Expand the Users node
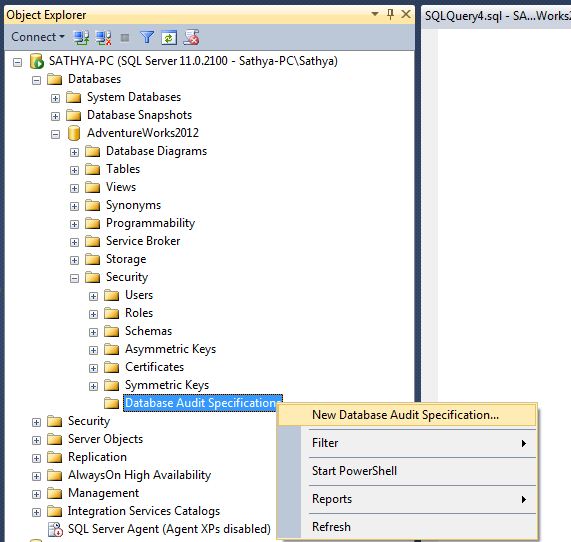 pos(93,296)
